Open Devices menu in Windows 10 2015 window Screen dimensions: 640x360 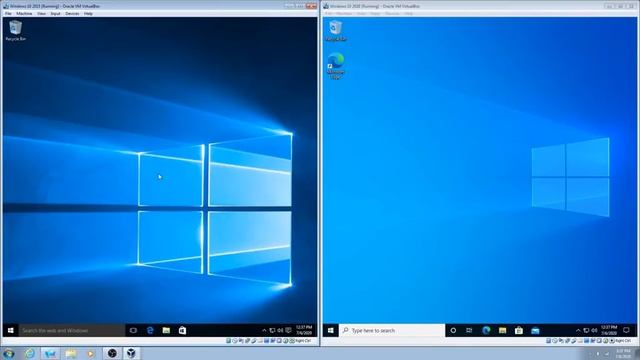pos(72,13)
